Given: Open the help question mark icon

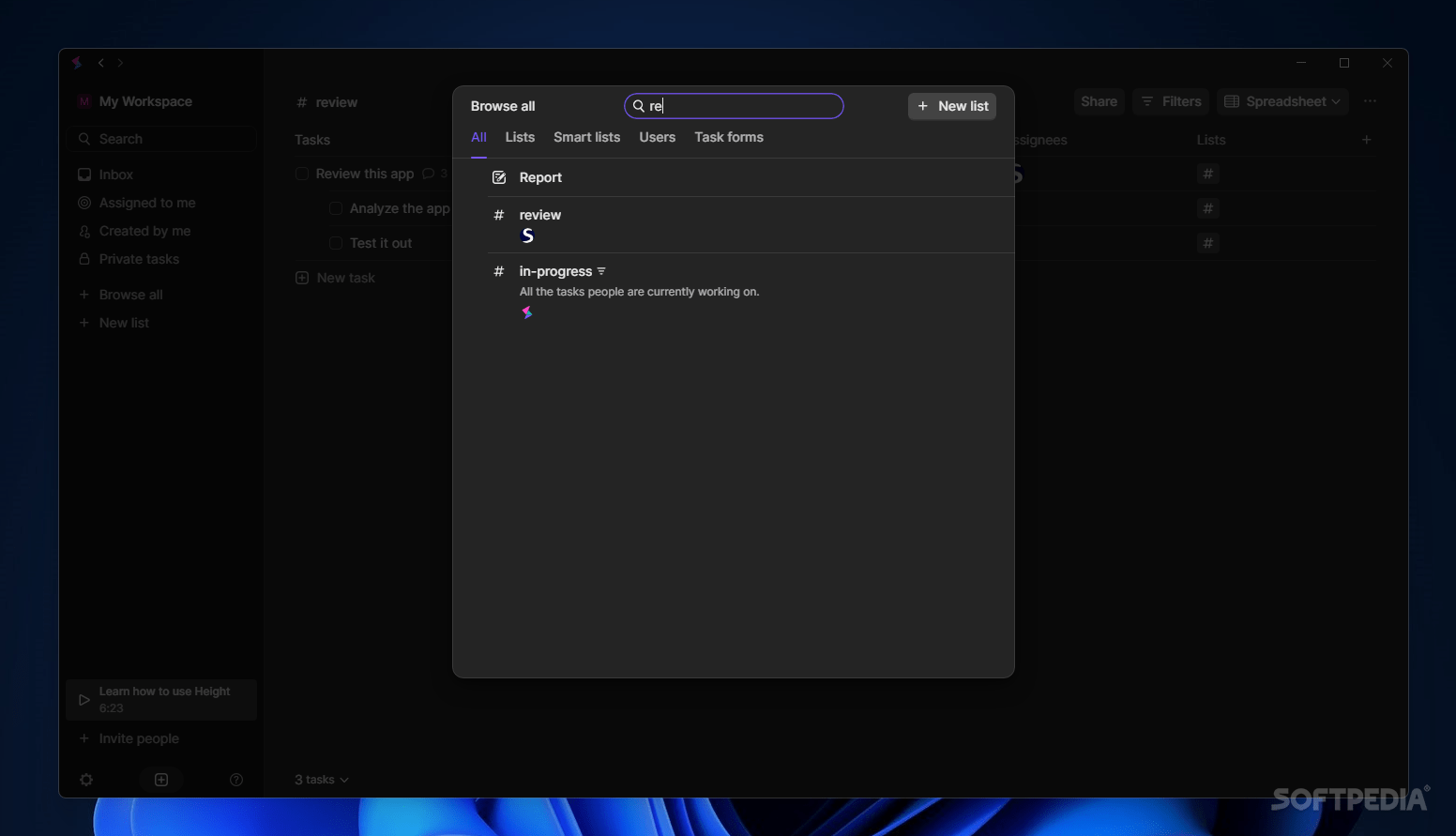Looking at the screenshot, I should (x=236, y=780).
